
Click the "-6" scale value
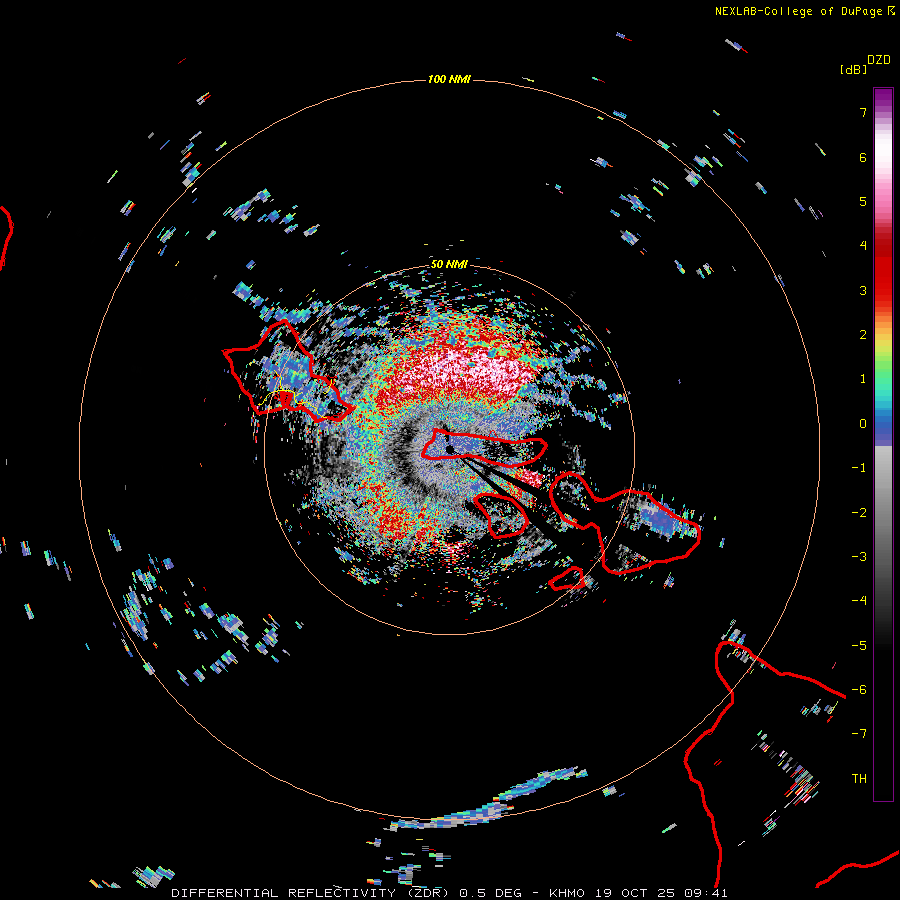[x=859, y=690]
